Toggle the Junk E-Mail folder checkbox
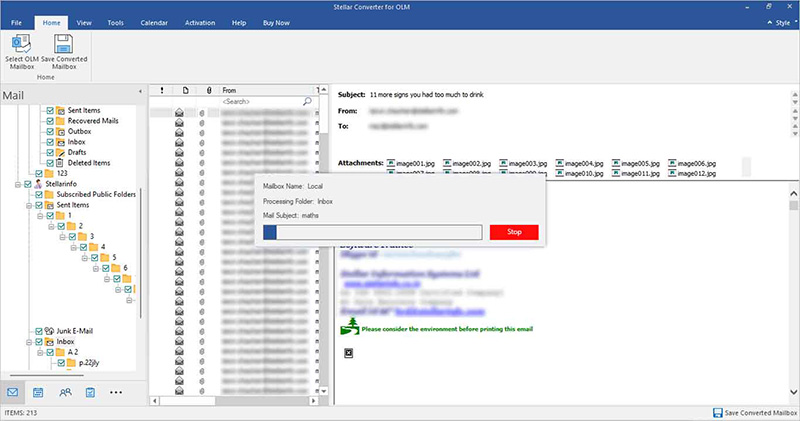The width and height of the screenshot is (800, 421). click(x=37, y=330)
